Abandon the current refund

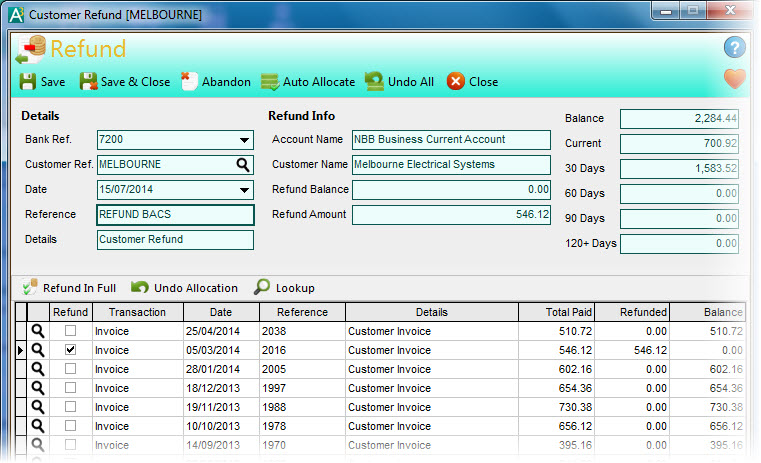pos(215,82)
